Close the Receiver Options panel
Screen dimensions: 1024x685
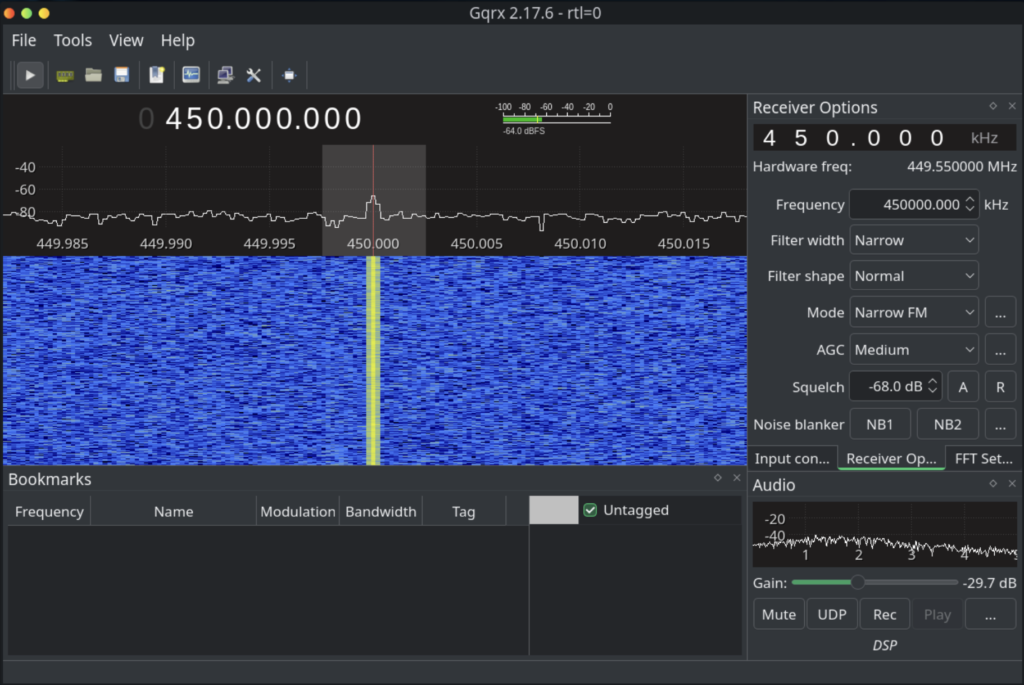[1012, 106]
